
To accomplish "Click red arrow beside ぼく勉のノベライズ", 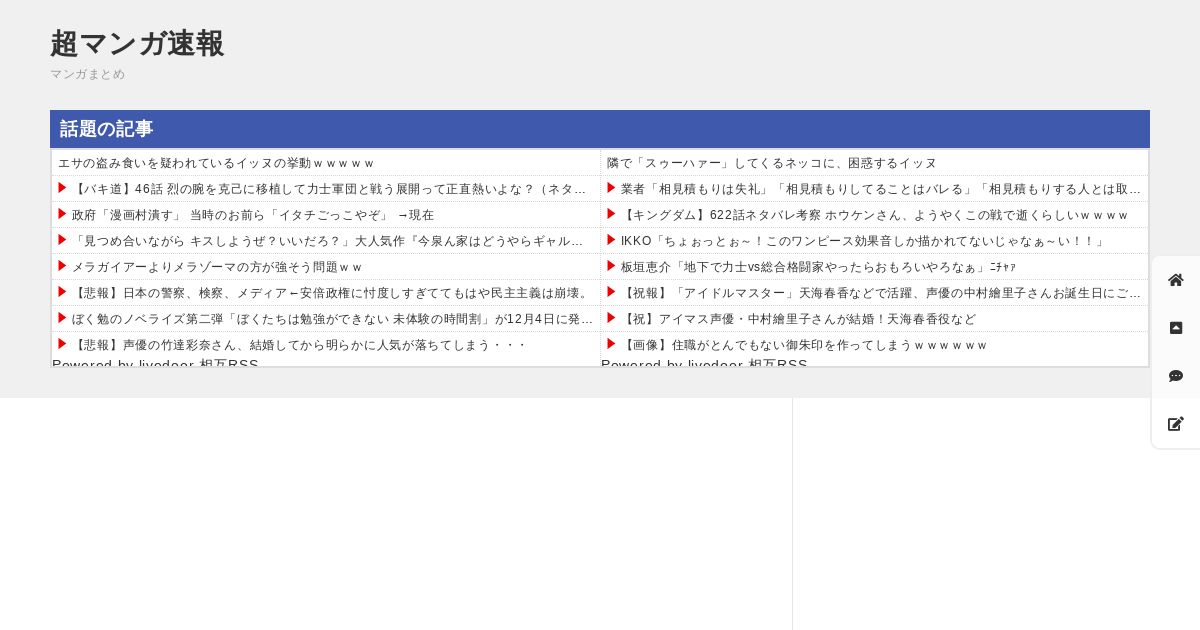I will coord(62,318).
